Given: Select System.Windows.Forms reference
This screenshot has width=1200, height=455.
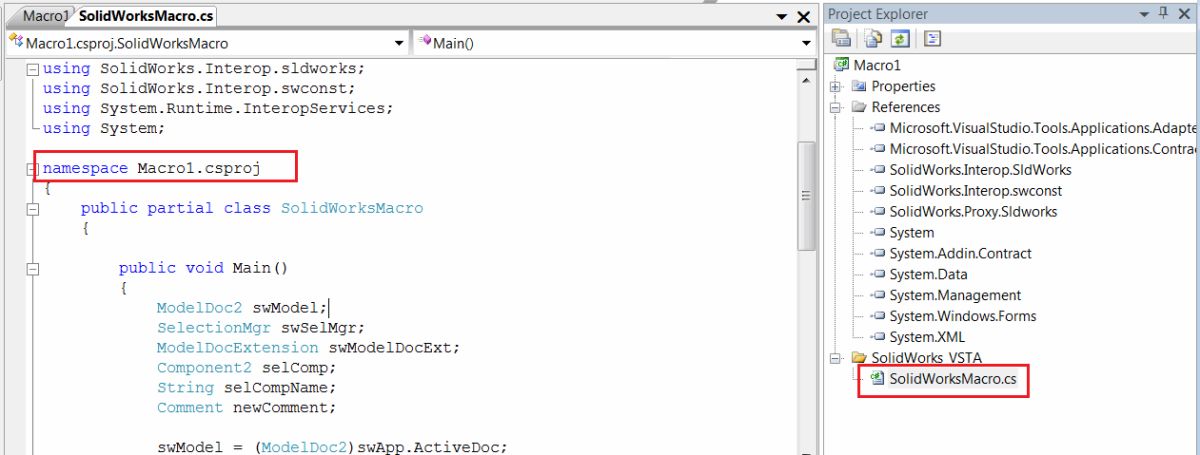Looking at the screenshot, I should tap(963, 317).
